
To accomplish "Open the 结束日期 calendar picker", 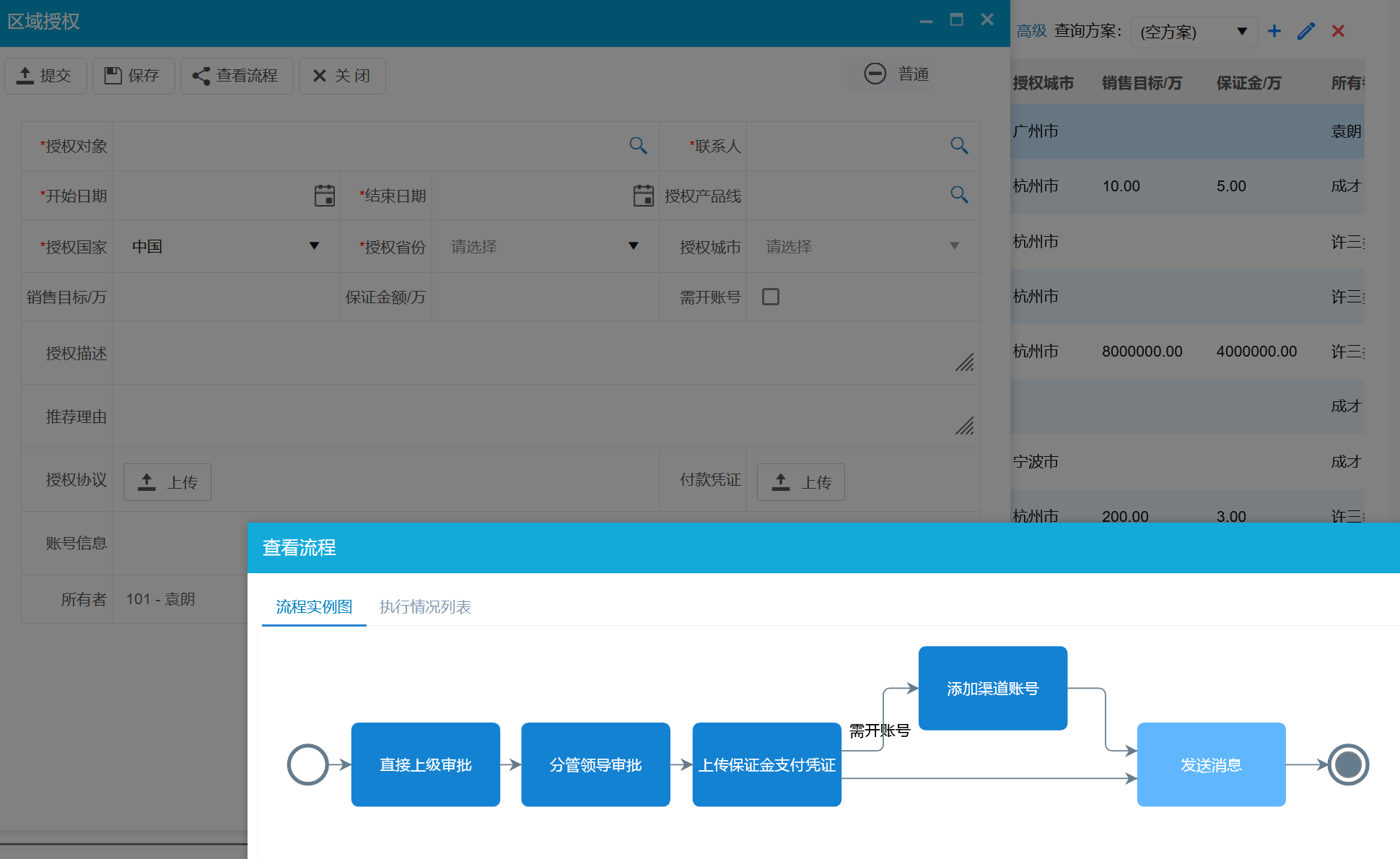I will click(x=643, y=196).
